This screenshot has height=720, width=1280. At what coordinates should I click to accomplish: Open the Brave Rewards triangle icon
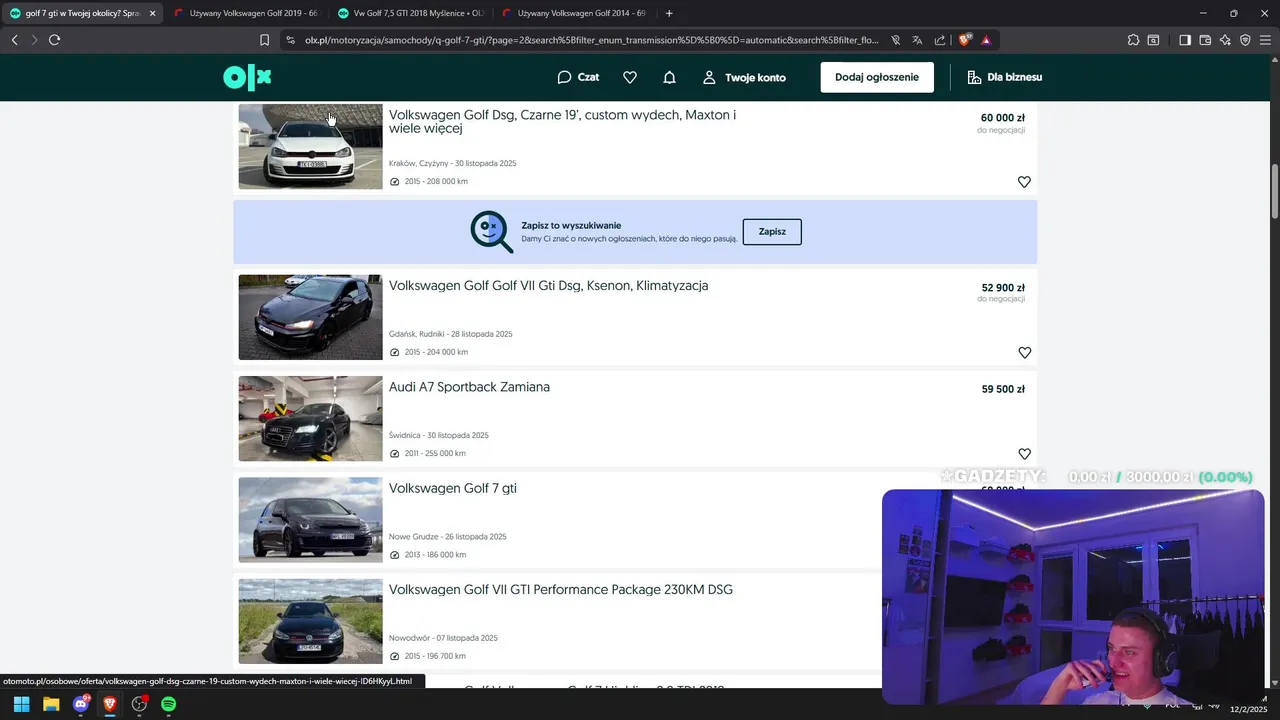pyautogui.click(x=986, y=40)
